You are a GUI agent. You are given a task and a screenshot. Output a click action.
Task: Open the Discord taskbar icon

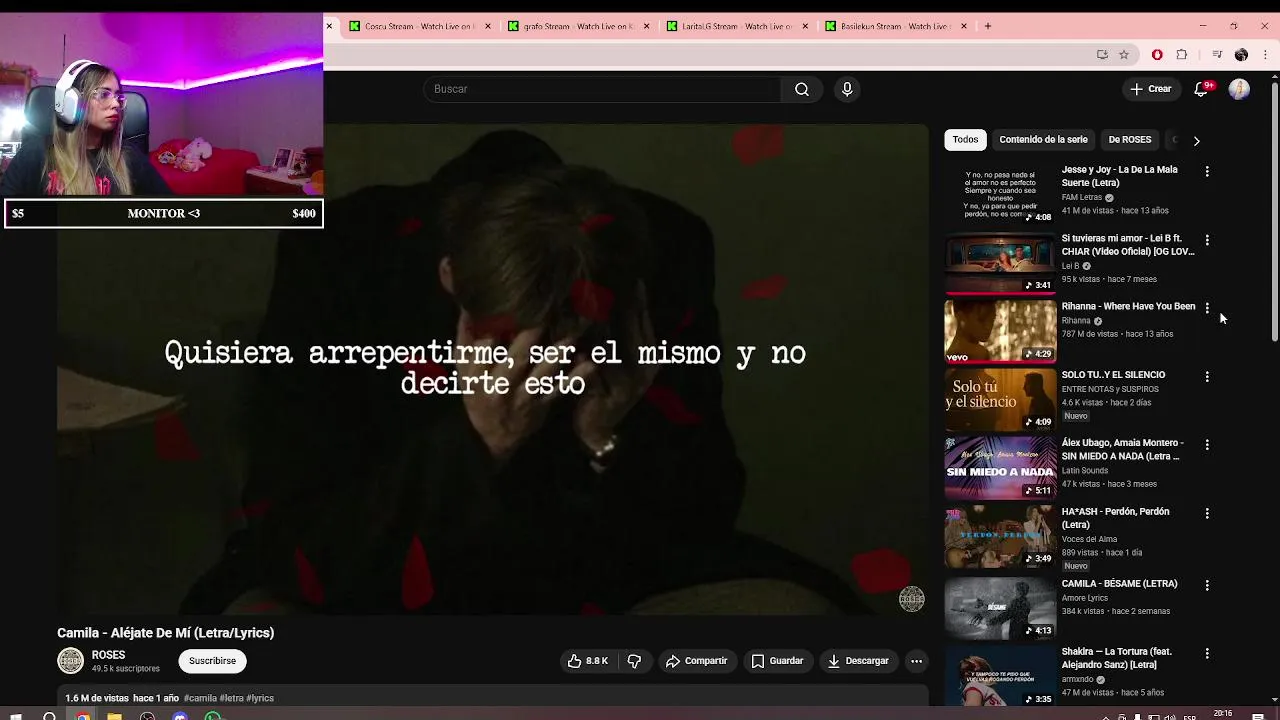(x=180, y=715)
